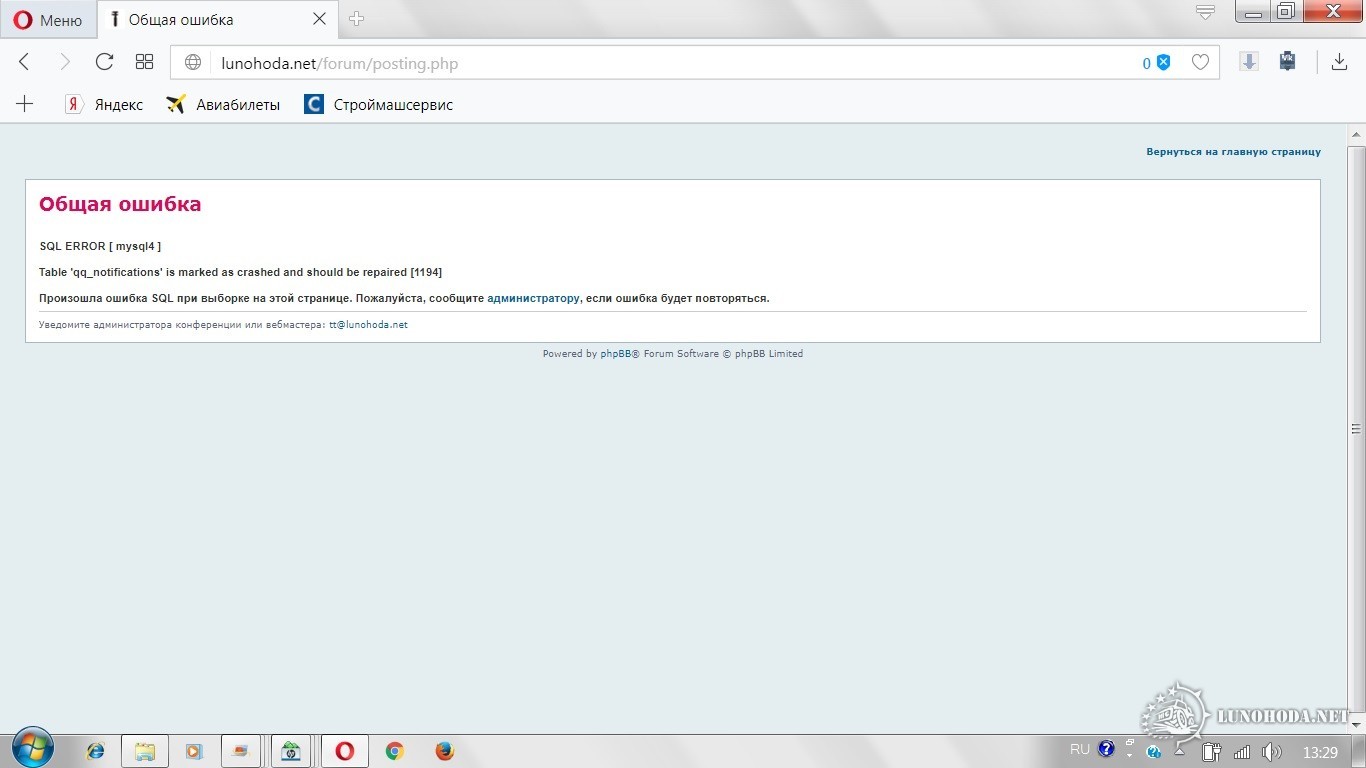The height and width of the screenshot is (768, 1366).
Task: Open the Opera Меню button
Action: coord(48,19)
